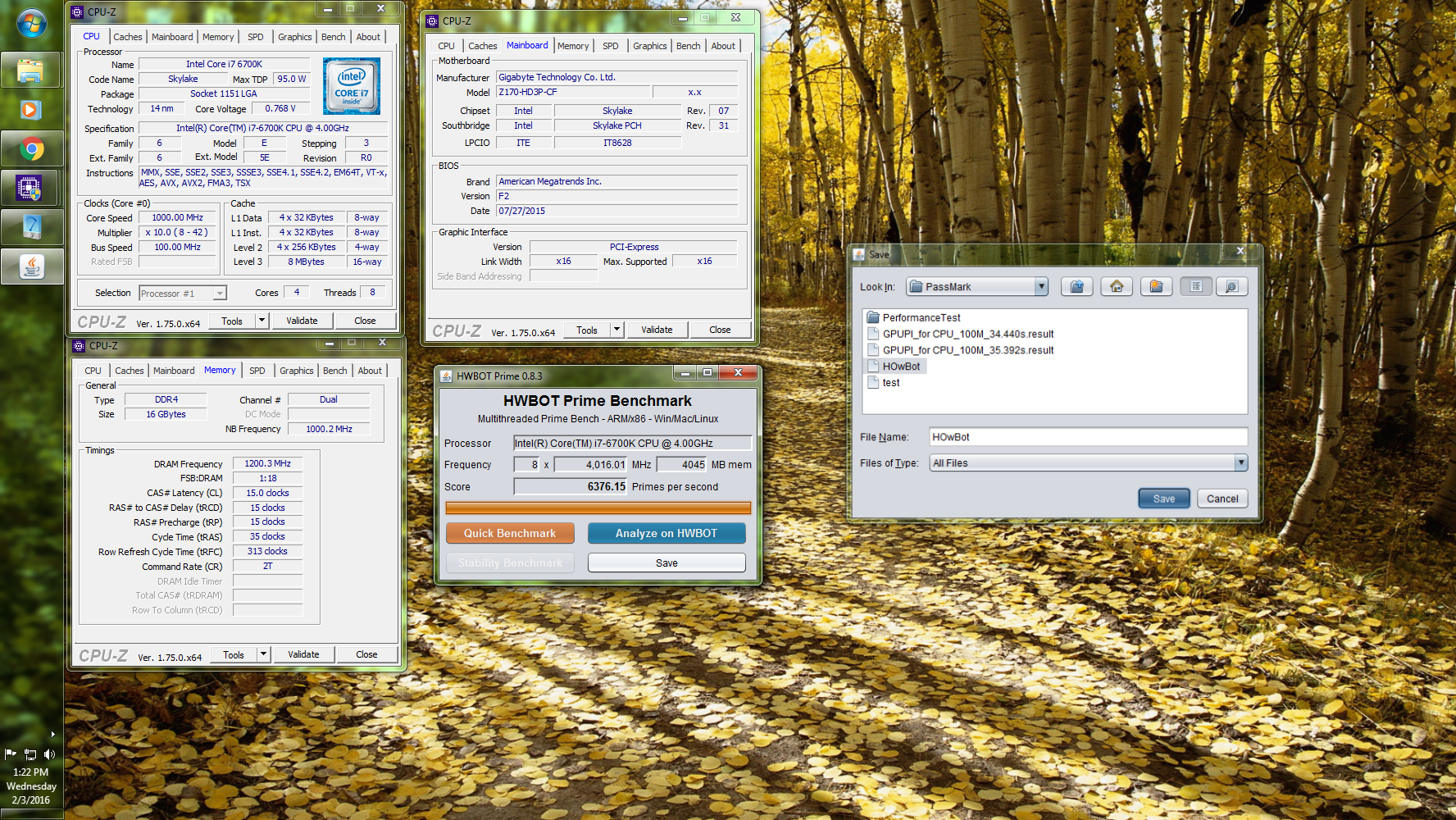Click CPU-Z title icon of Mainboard window

(432, 21)
